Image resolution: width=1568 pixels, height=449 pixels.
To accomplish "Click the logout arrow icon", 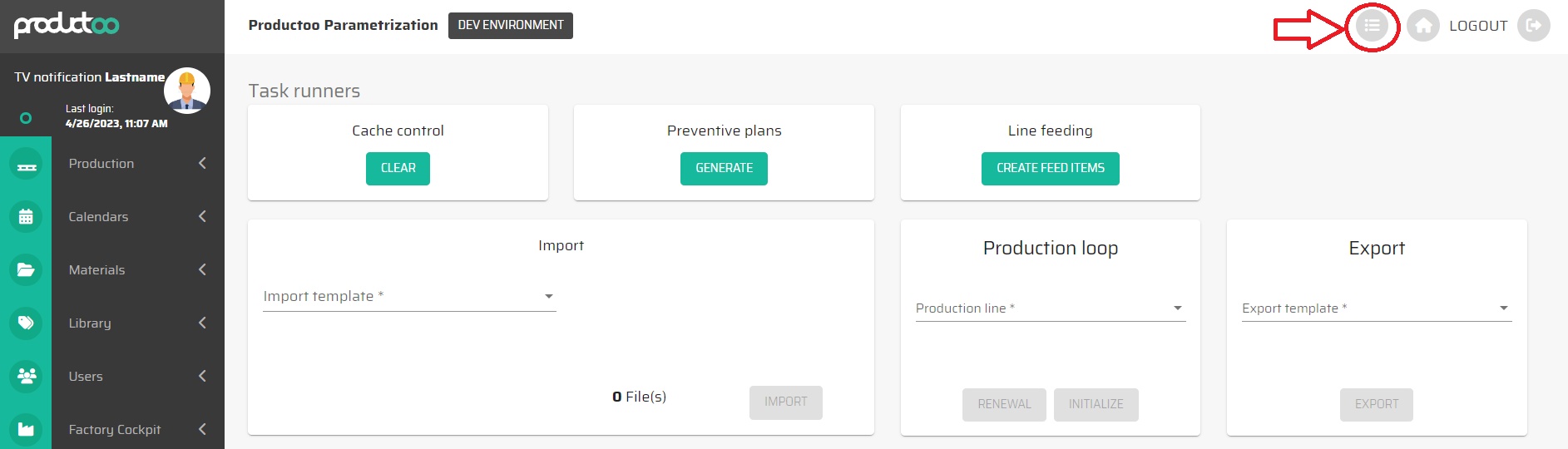I will 1533,26.
